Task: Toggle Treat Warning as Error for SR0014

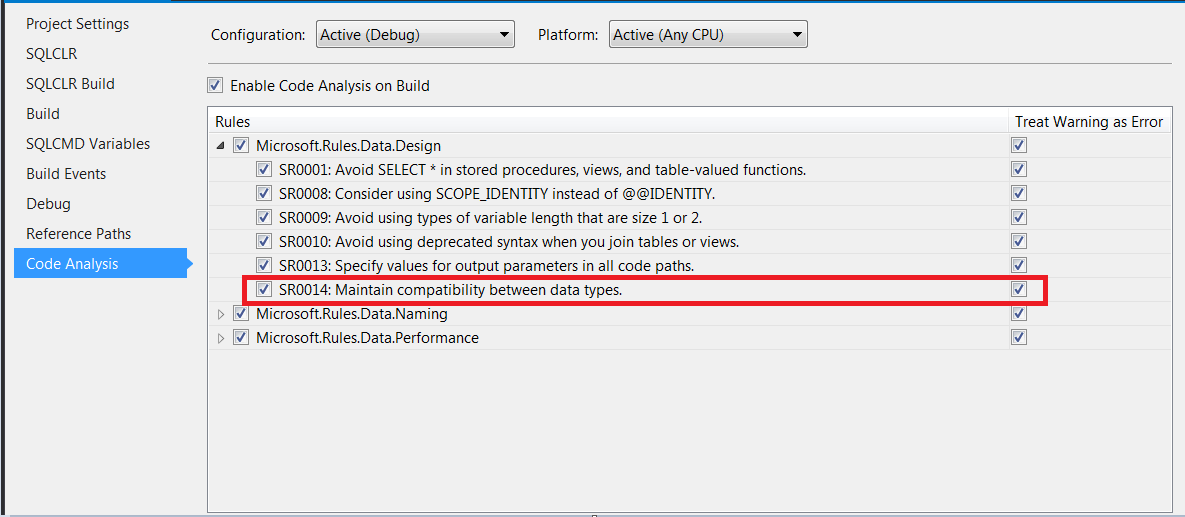Action: coord(1019,289)
